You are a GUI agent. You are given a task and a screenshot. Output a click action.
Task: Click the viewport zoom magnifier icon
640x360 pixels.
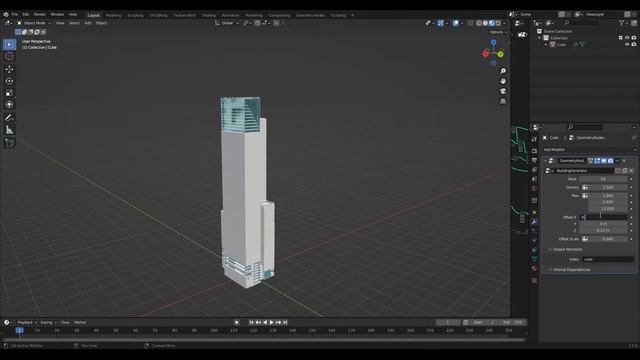pos(503,71)
